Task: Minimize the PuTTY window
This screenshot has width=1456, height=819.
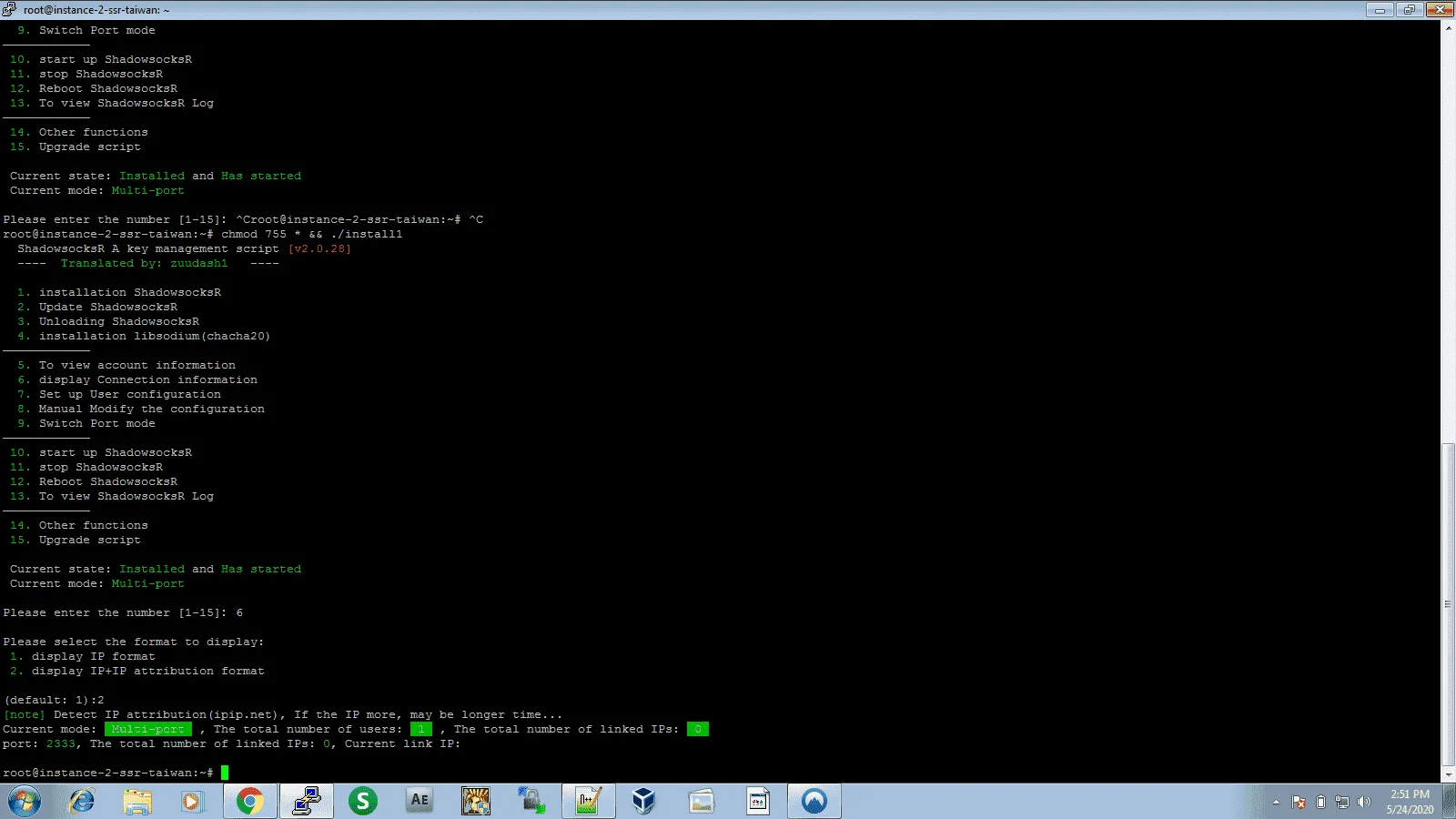Action: pyautogui.click(x=1380, y=9)
